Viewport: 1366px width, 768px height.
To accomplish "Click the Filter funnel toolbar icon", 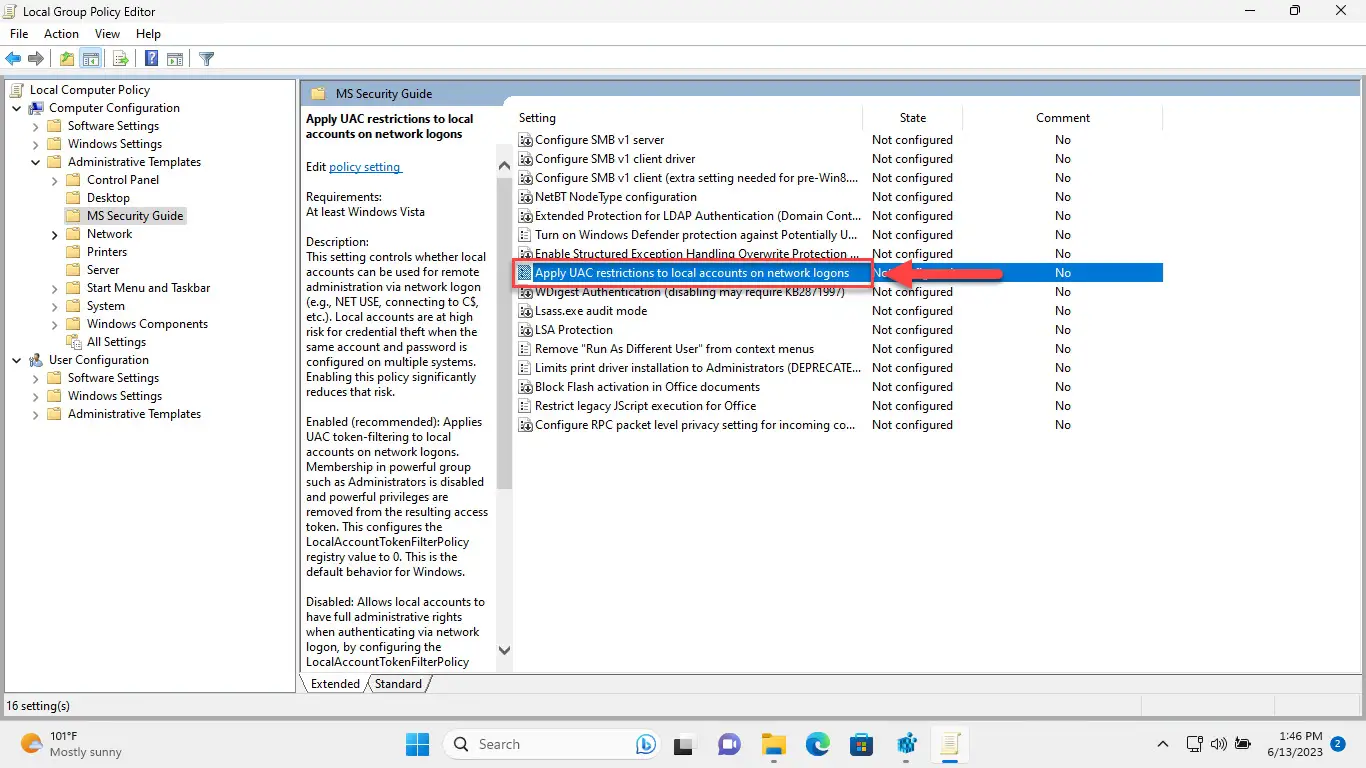I will pyautogui.click(x=207, y=59).
